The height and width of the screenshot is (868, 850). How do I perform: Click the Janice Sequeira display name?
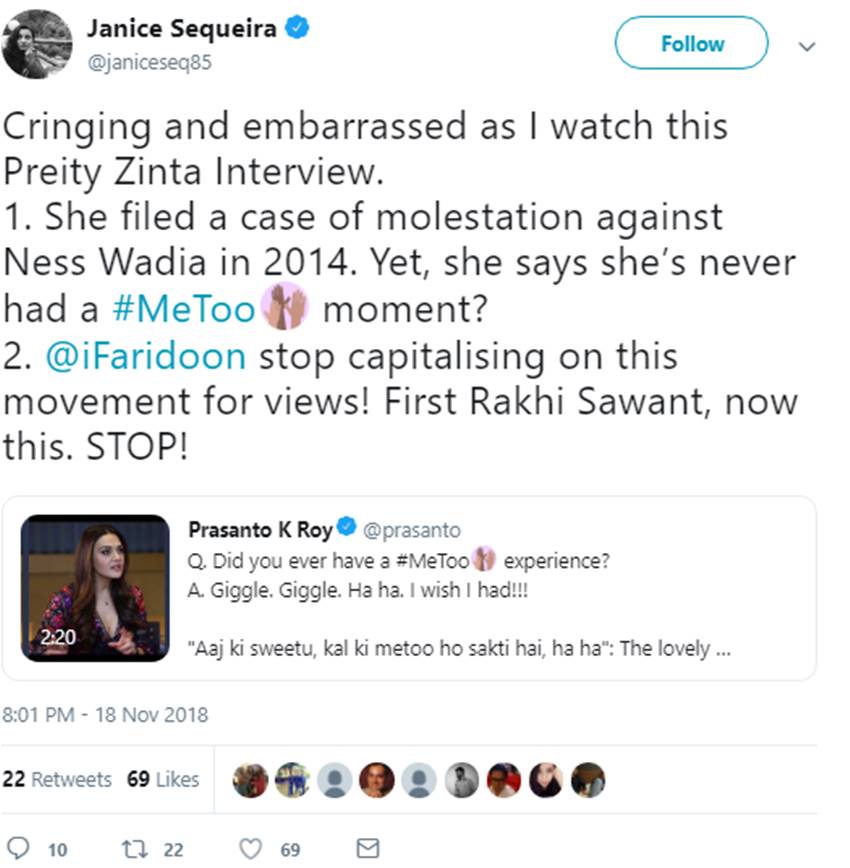coord(182,28)
